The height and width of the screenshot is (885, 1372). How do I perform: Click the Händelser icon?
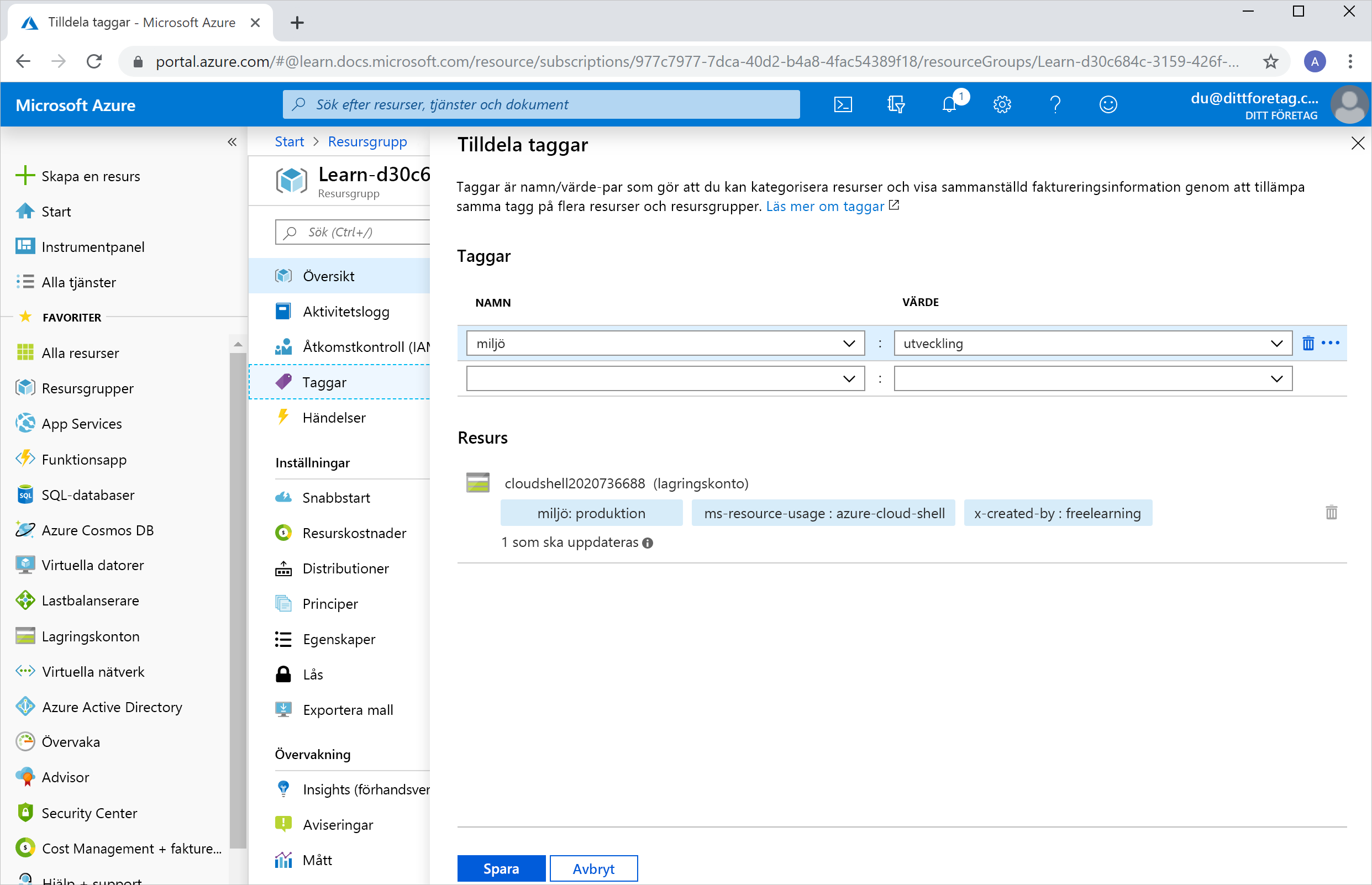click(284, 417)
